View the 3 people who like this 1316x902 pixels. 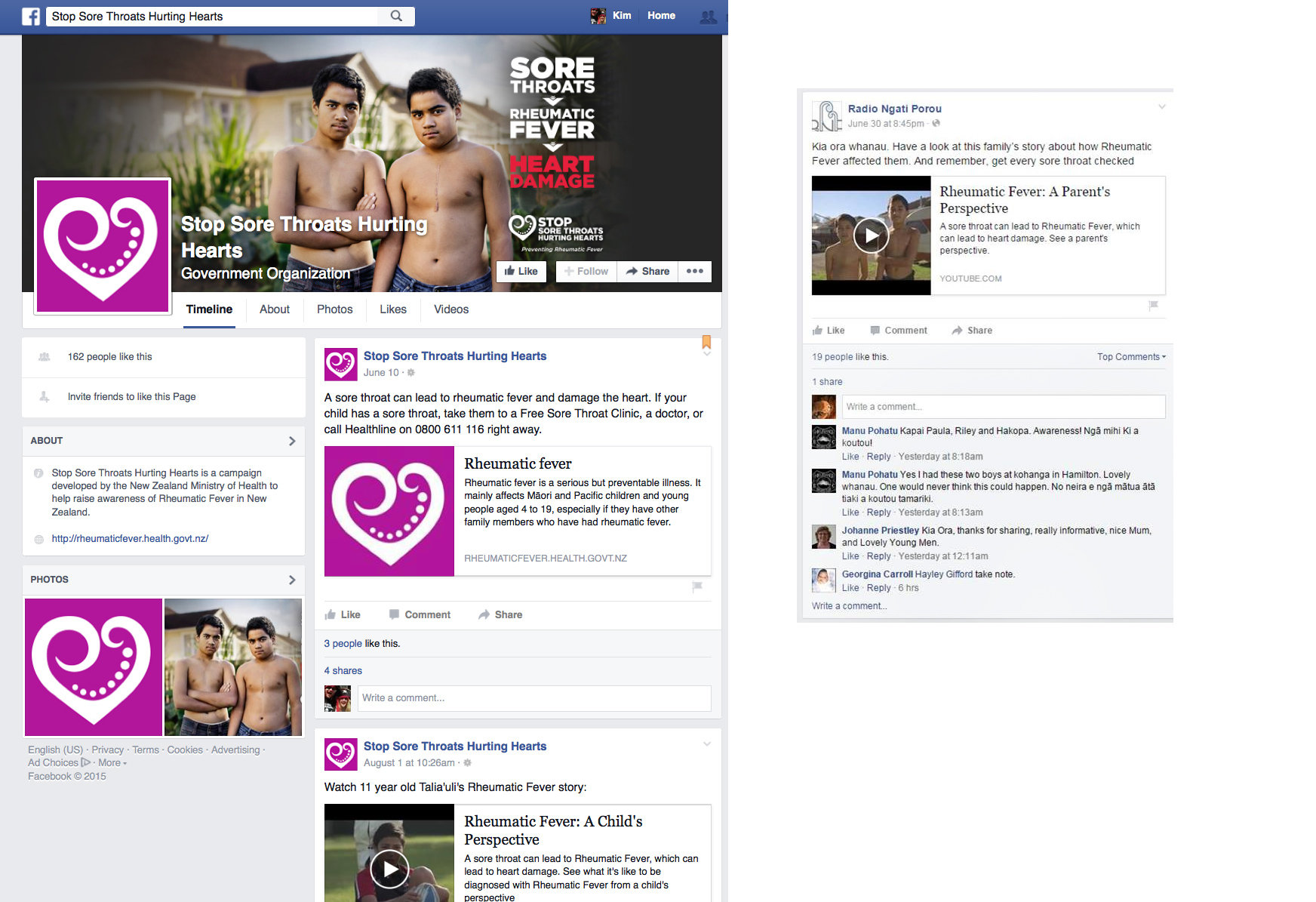point(343,644)
